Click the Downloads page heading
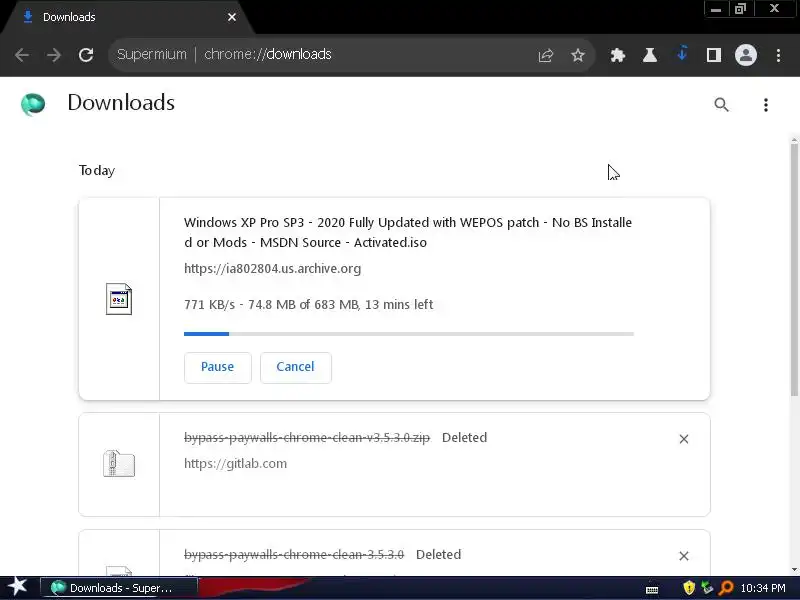Viewport: 800px width, 600px height. tap(121, 103)
